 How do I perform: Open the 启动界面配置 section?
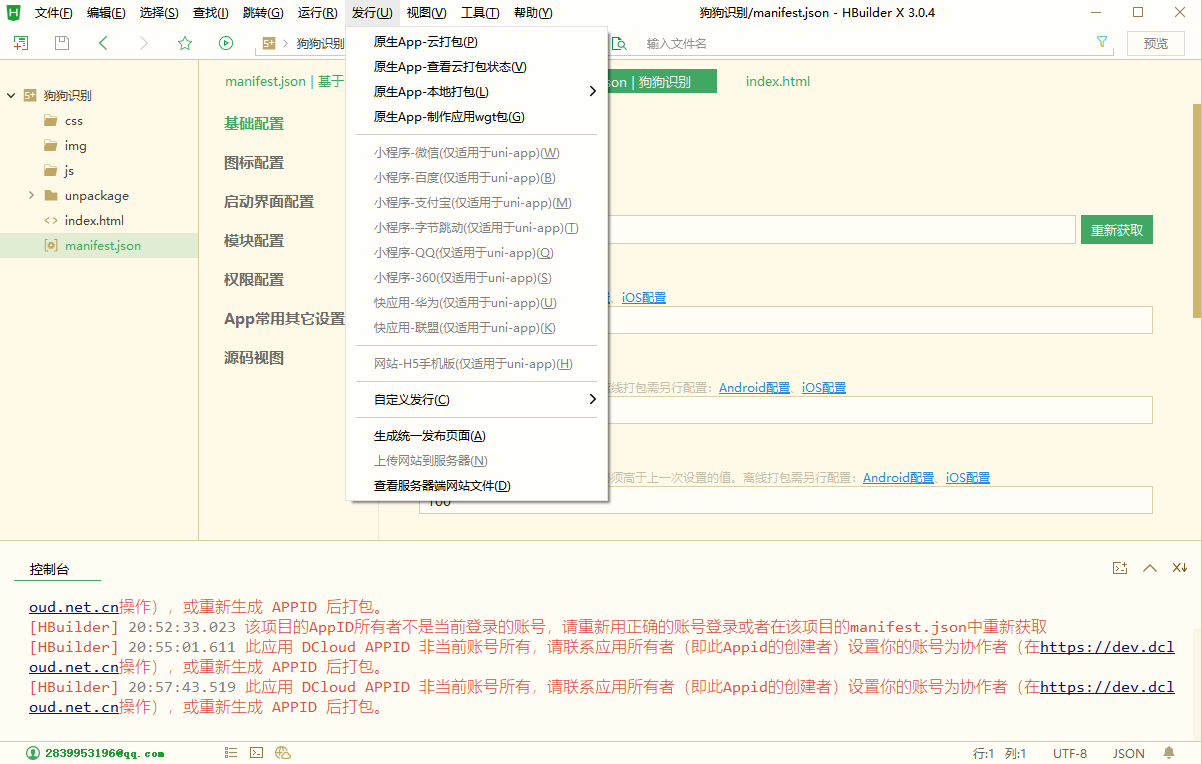269,201
